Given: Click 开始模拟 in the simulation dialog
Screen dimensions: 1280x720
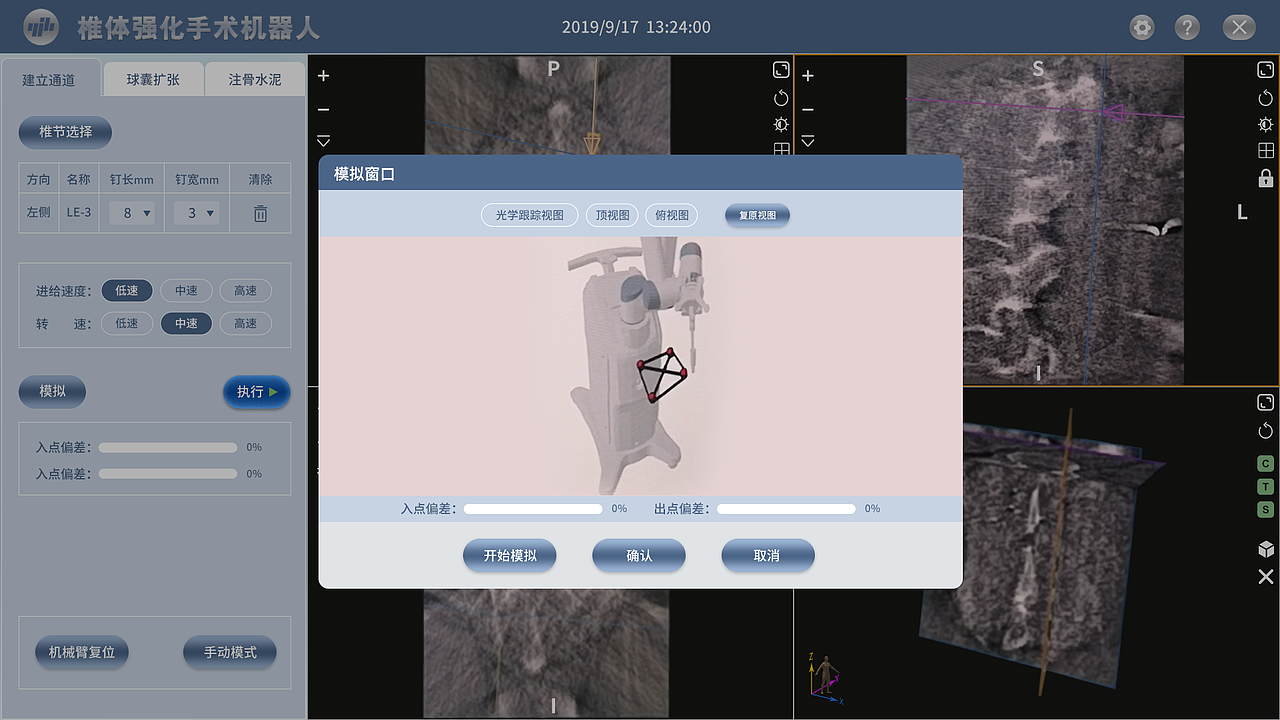Looking at the screenshot, I should point(510,556).
